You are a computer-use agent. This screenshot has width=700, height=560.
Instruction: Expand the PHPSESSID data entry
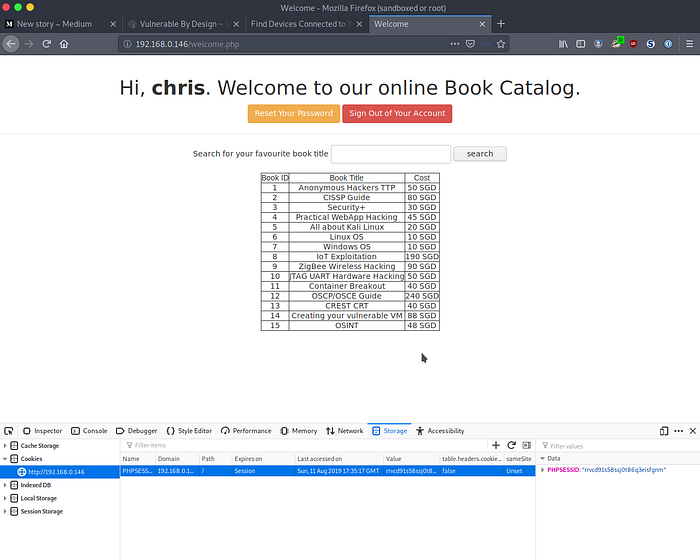point(542,470)
